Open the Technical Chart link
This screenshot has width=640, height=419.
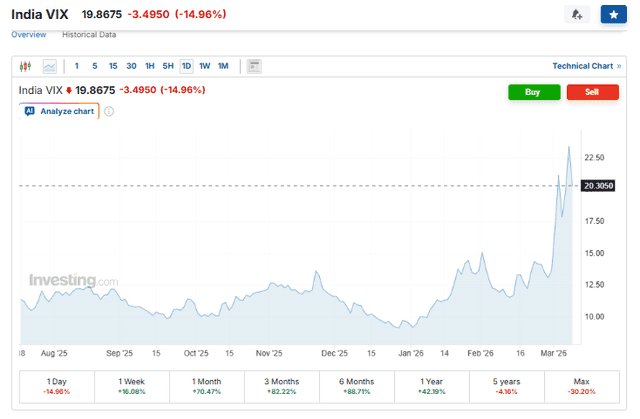click(x=587, y=66)
